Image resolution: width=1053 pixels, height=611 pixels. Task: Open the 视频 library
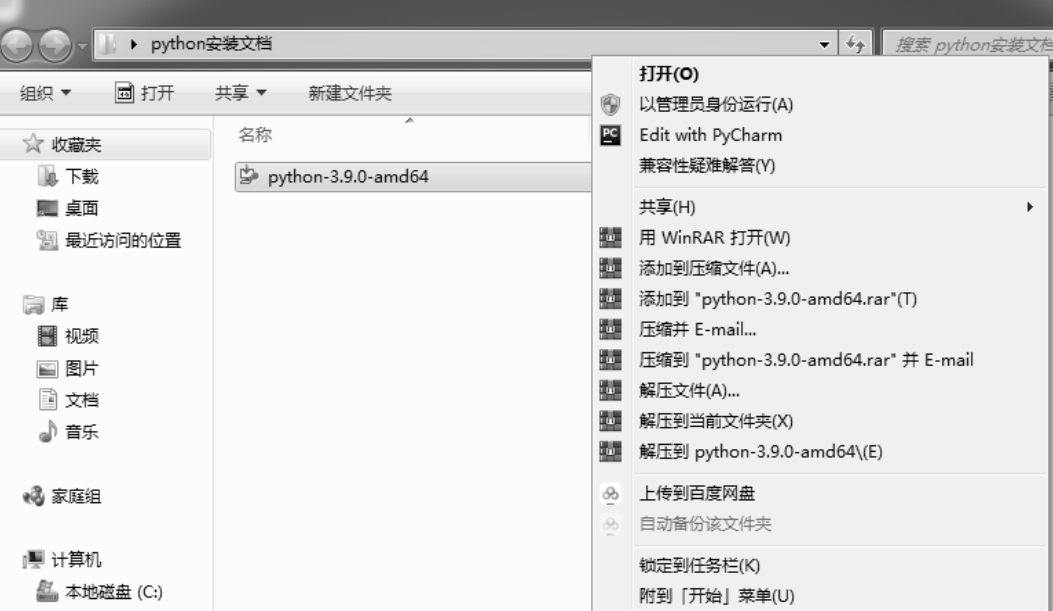[x=82, y=336]
